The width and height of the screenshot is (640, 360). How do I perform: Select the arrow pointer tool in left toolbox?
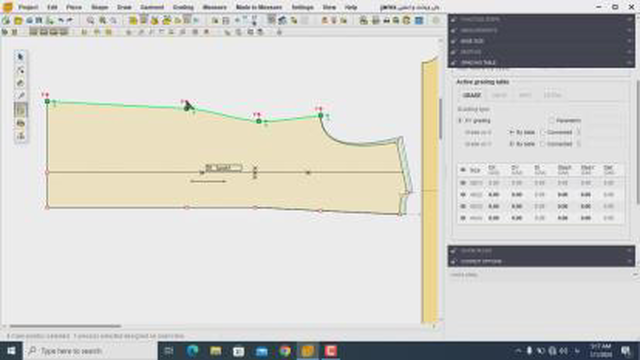point(21,56)
